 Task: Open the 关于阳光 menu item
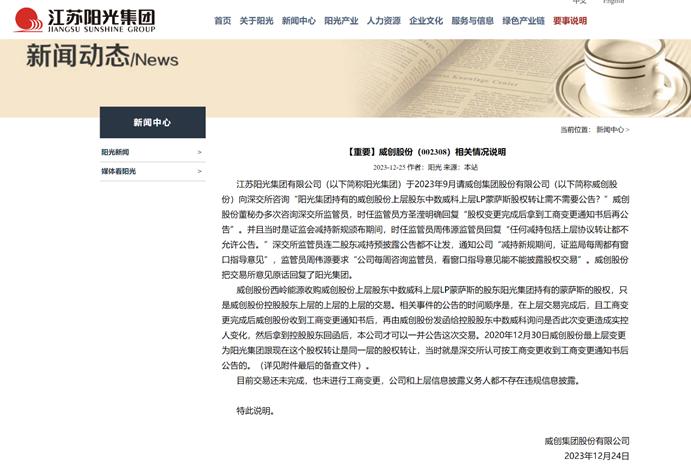(x=256, y=21)
